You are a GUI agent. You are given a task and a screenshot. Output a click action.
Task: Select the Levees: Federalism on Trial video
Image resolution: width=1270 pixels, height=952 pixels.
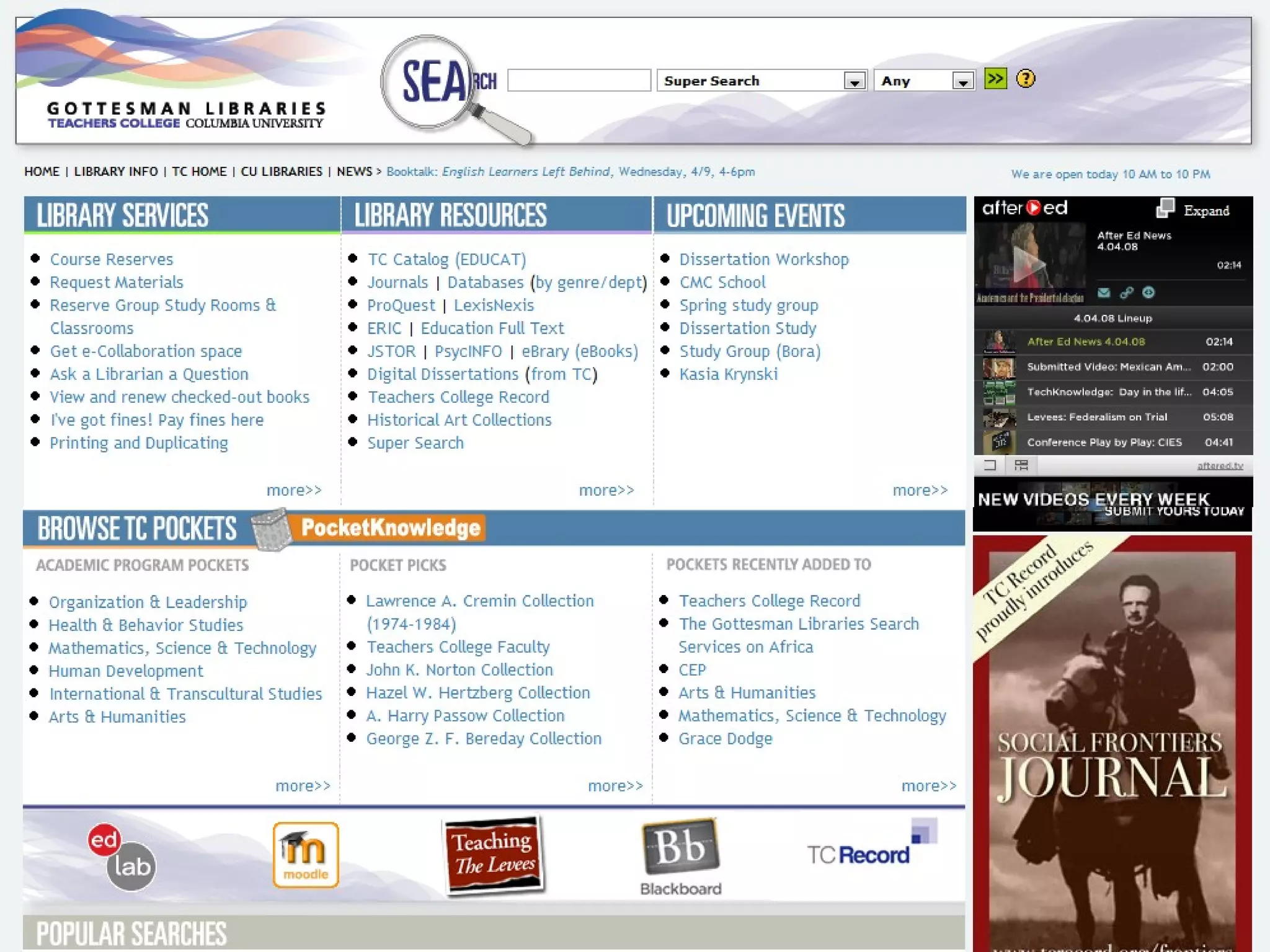pyautogui.click(x=1096, y=417)
